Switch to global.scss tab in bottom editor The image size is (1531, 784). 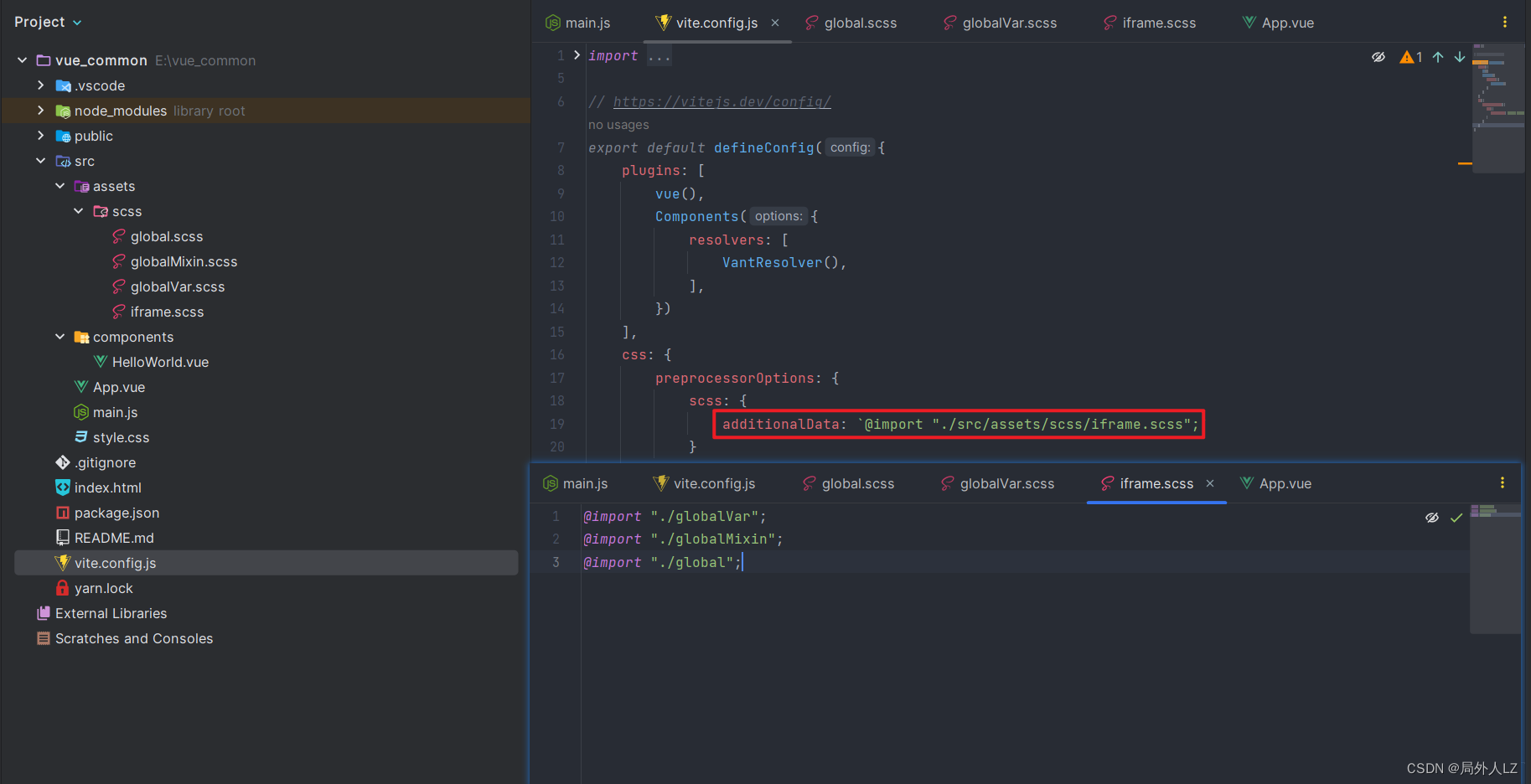click(848, 483)
